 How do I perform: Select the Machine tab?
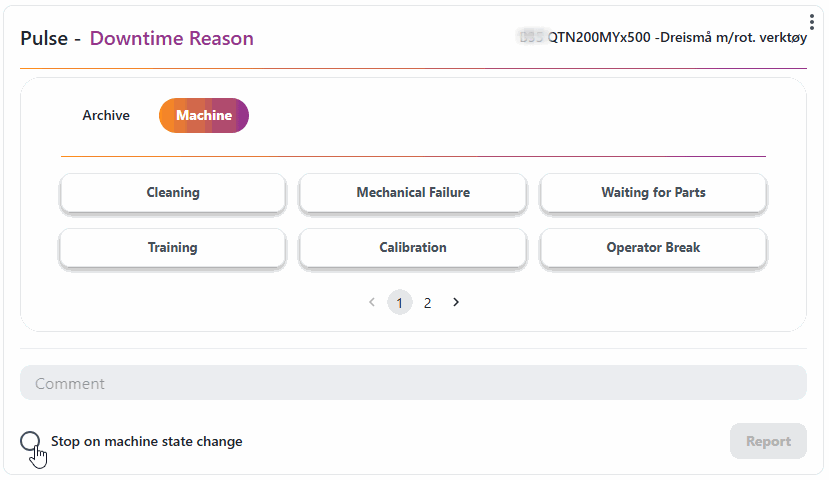(x=204, y=115)
